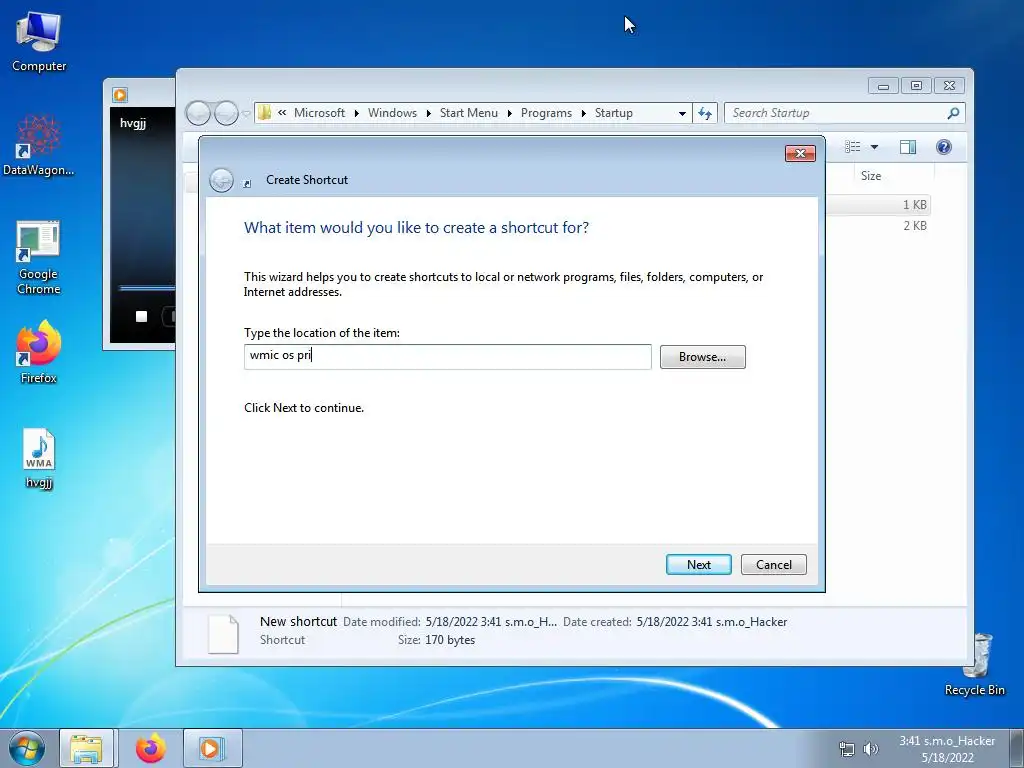Click the location text field with wmic text
This screenshot has height=768, width=1024.
click(447, 357)
